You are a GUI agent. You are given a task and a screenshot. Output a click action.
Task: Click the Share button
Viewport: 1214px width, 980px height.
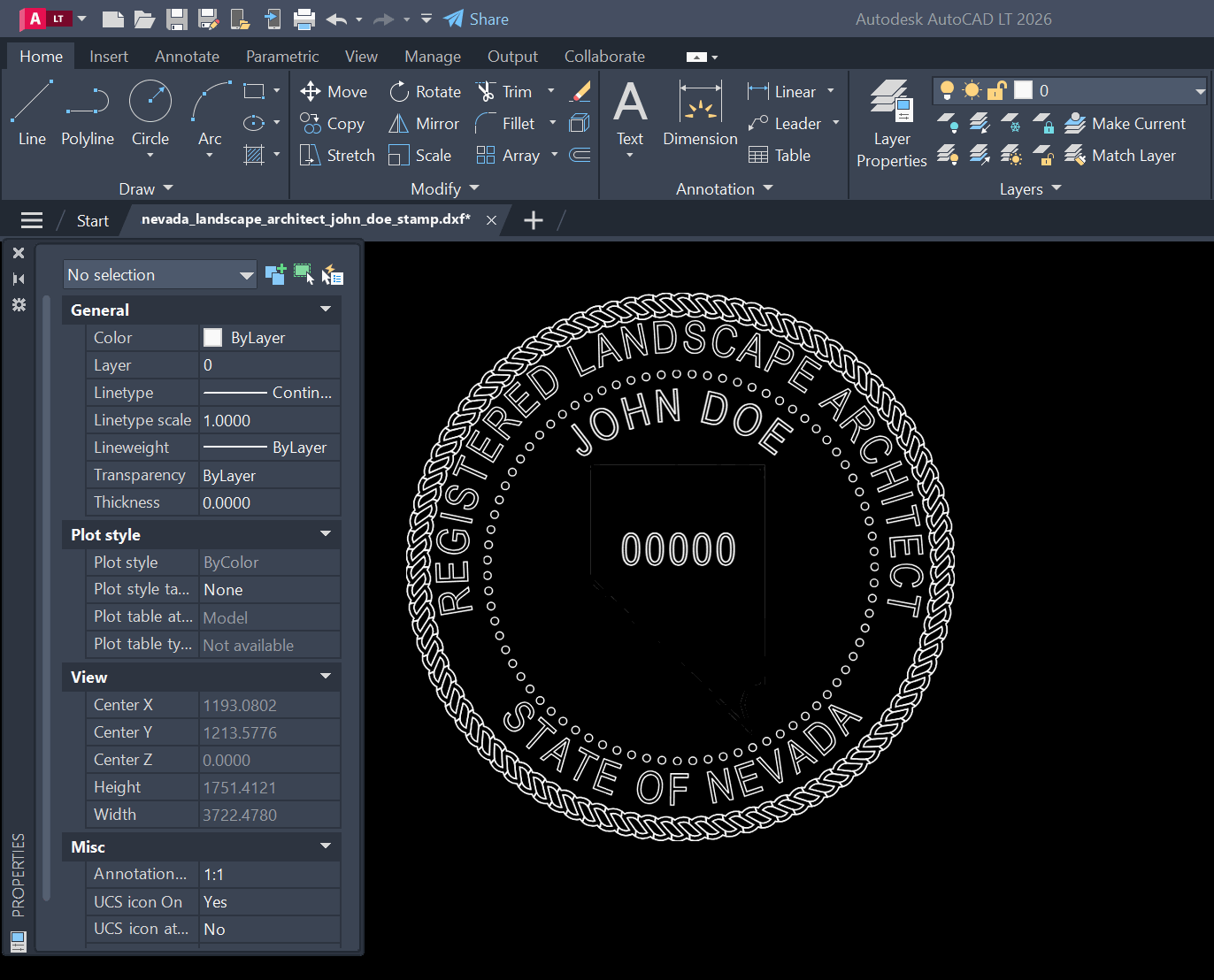476,19
